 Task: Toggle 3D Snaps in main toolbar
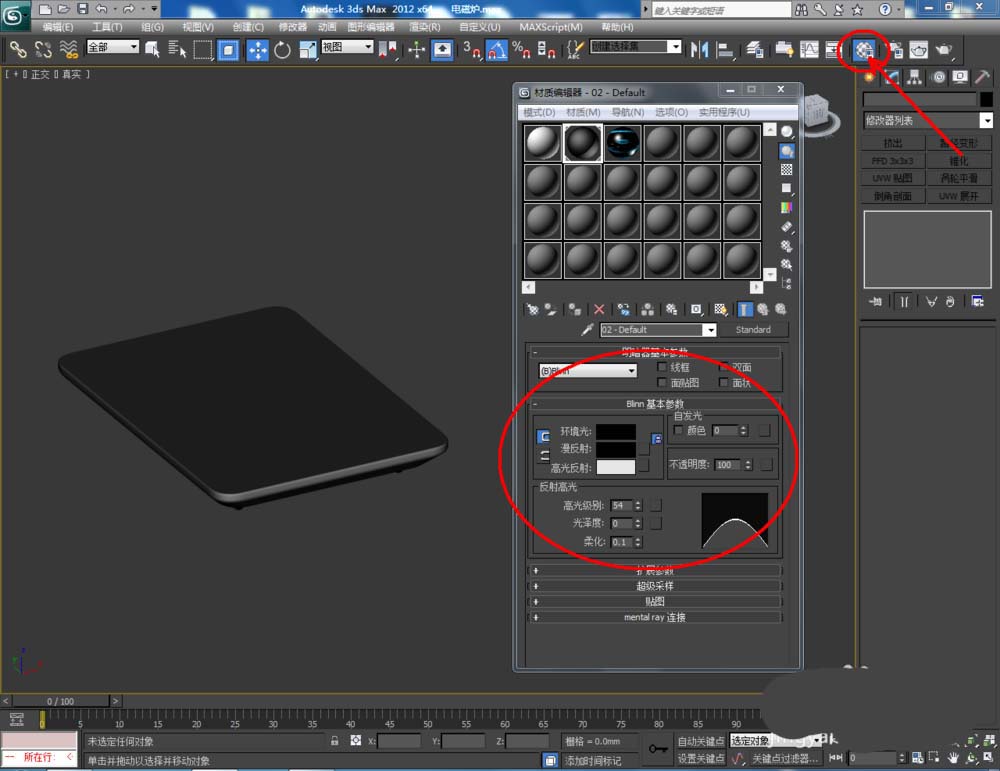pyautogui.click(x=471, y=50)
